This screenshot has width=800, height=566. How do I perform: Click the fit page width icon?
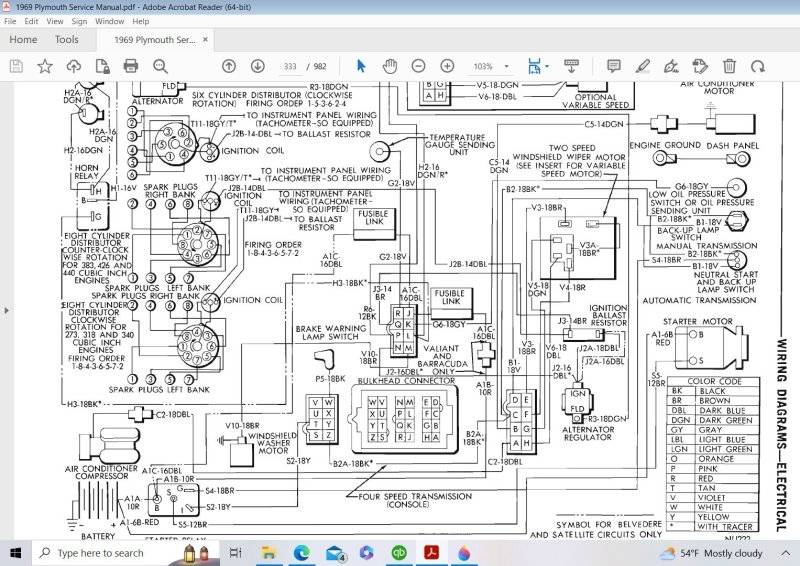(534, 66)
